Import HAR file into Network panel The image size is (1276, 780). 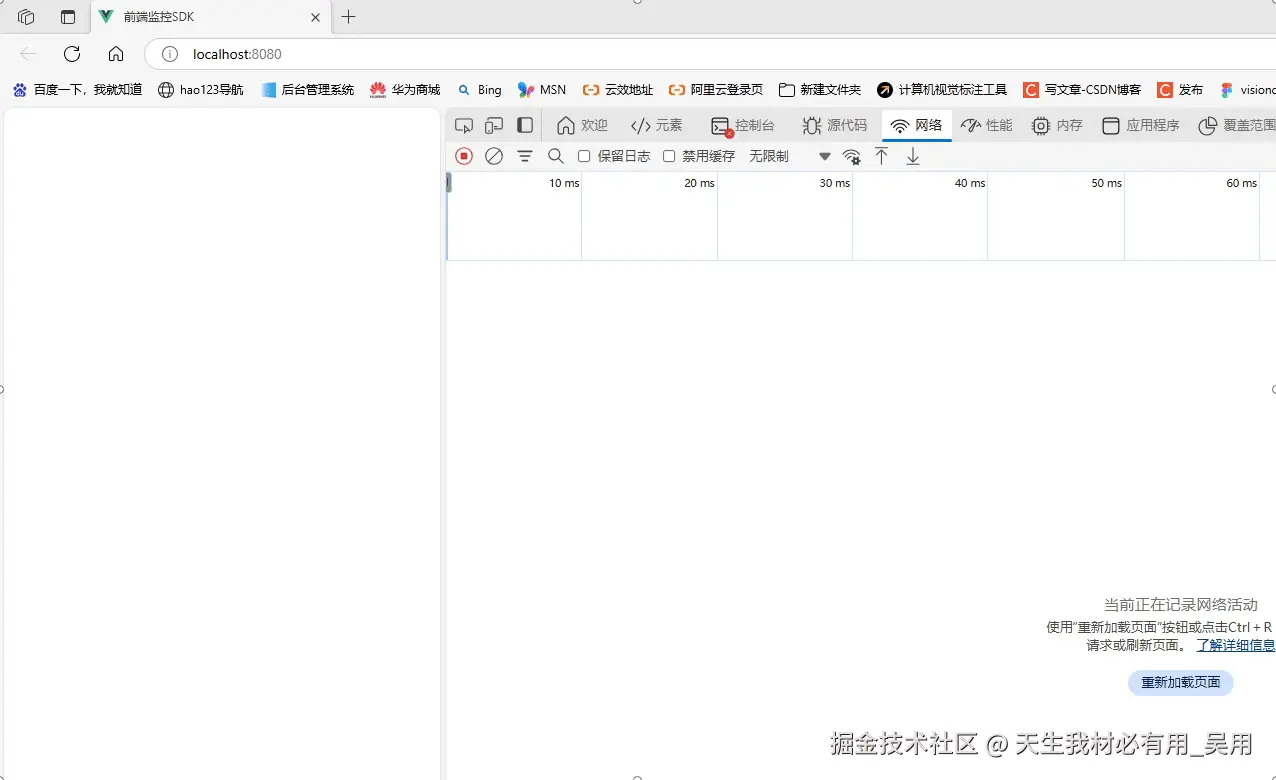pyautogui.click(x=881, y=156)
